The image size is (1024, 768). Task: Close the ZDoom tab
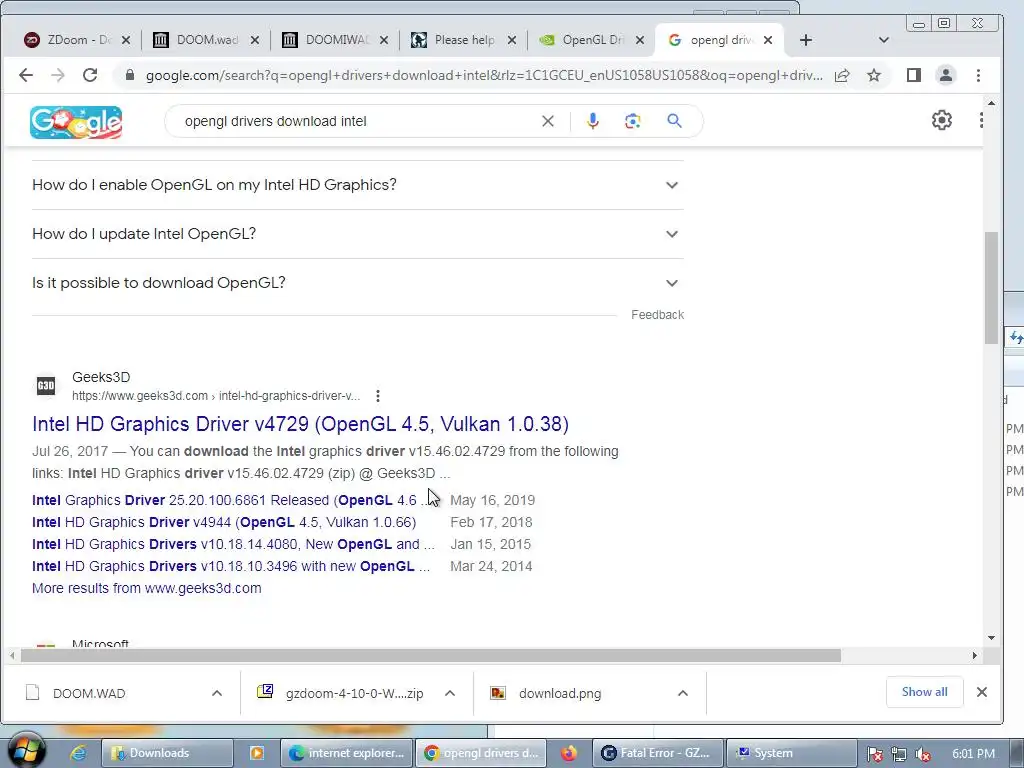(126, 40)
